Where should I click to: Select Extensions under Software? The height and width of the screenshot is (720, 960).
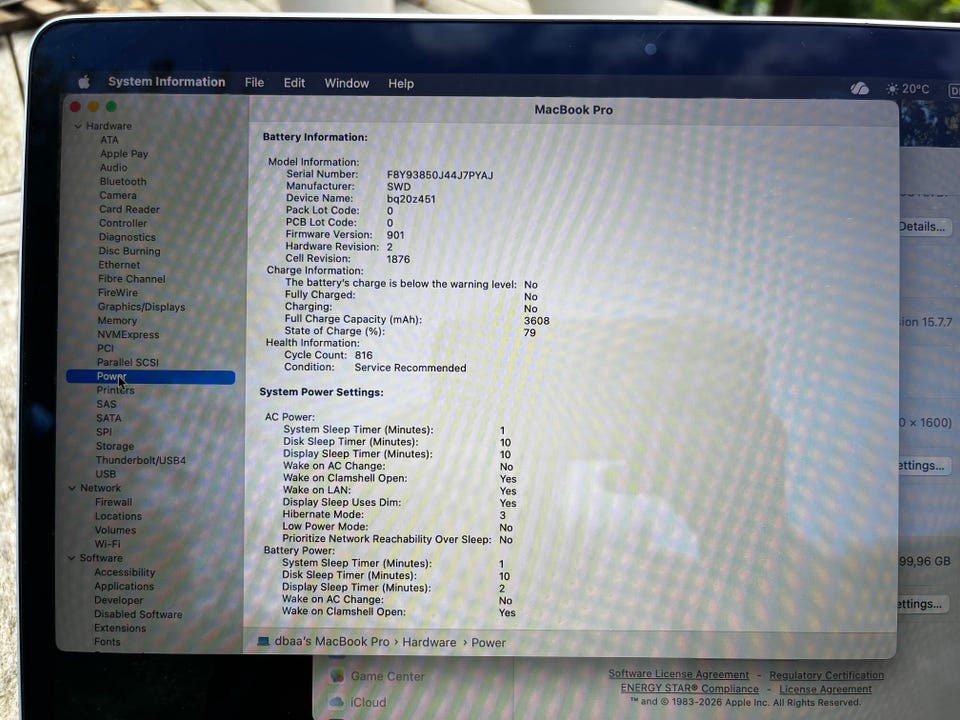coord(120,628)
